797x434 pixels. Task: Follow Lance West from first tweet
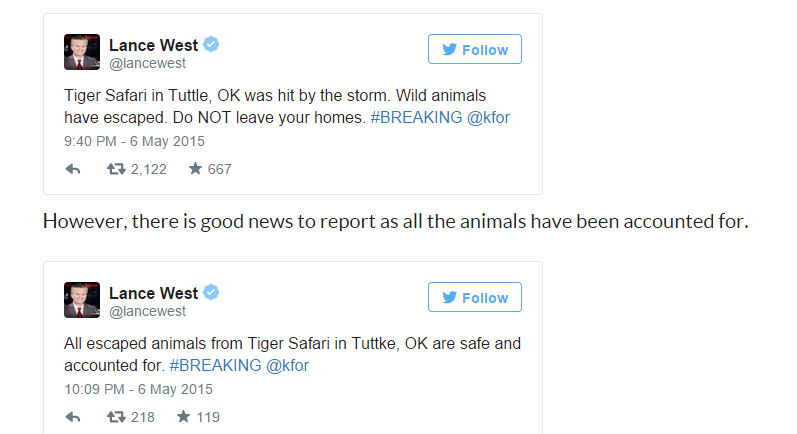(x=474, y=49)
